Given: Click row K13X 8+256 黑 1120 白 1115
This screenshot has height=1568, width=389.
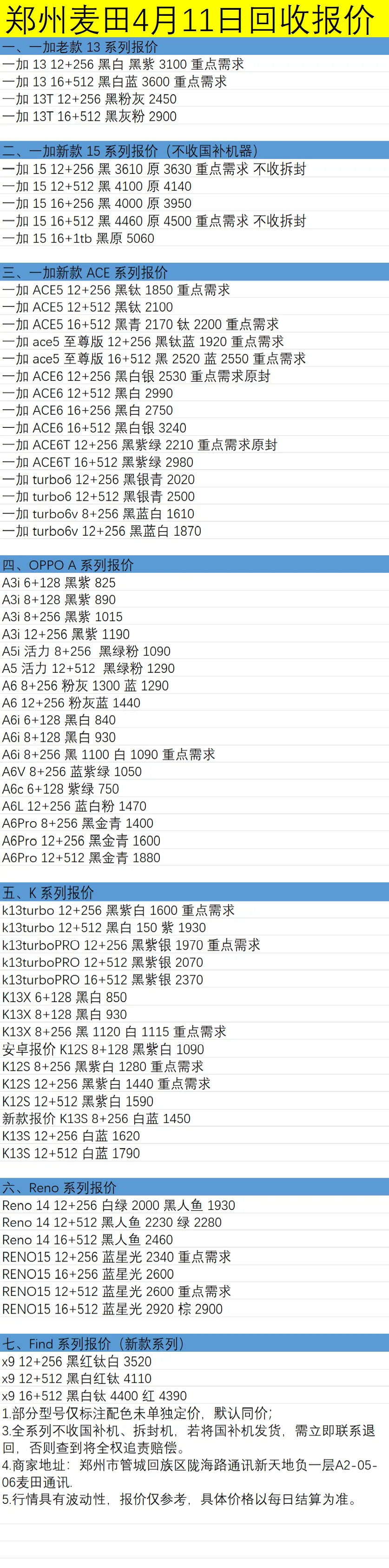Looking at the screenshot, I should tap(194, 1032).
